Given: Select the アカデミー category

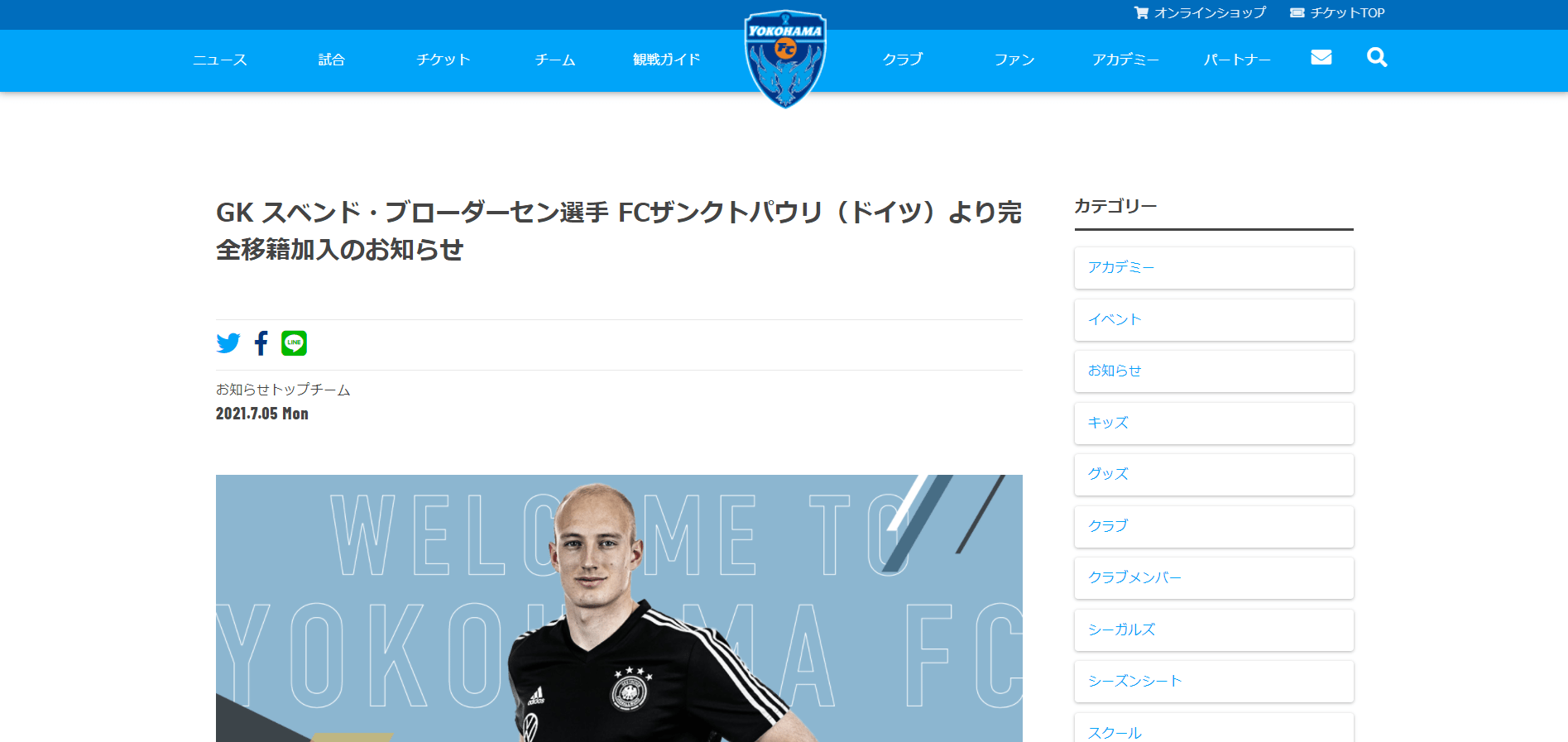Looking at the screenshot, I should click(1214, 268).
